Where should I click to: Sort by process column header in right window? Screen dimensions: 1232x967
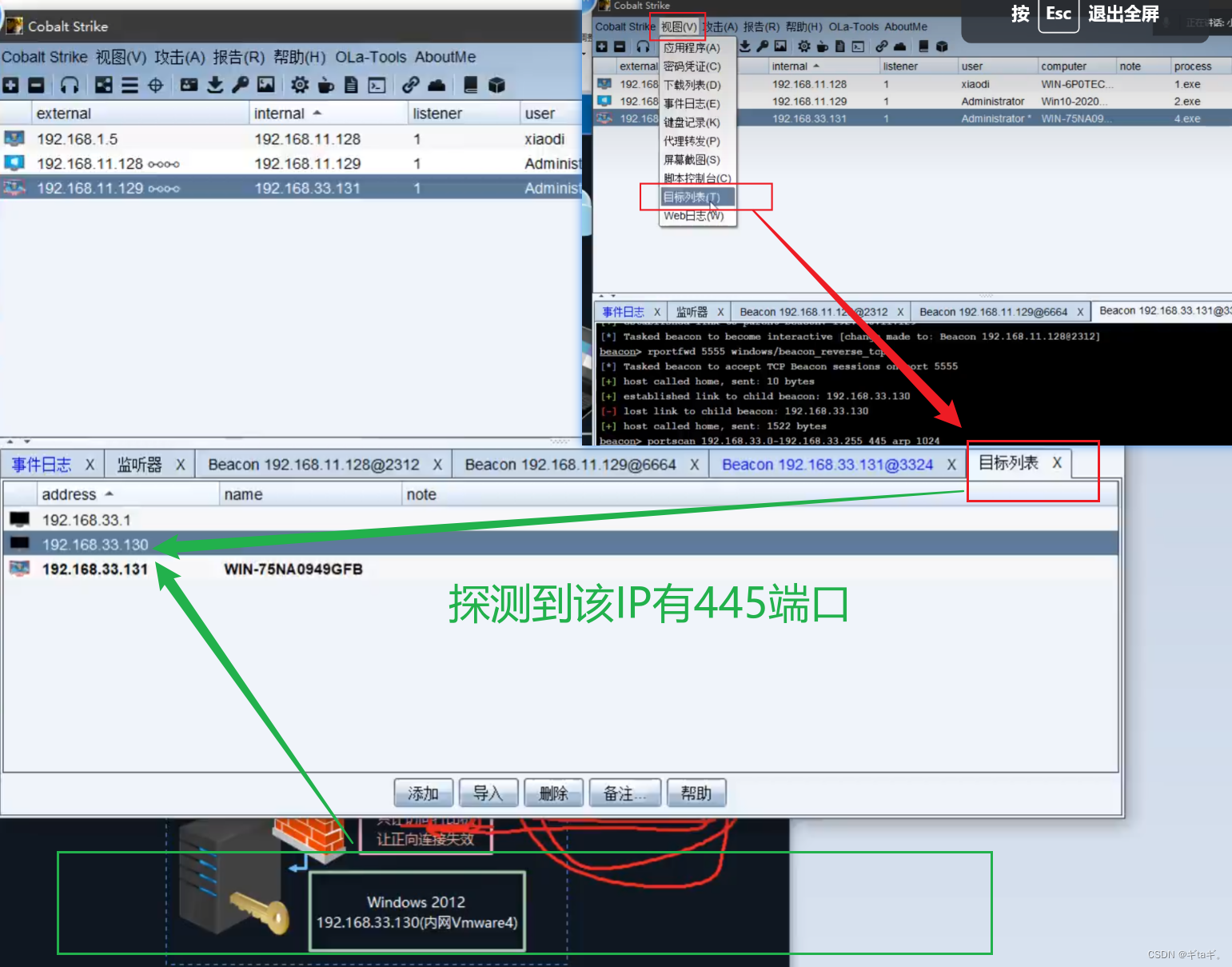[1200, 66]
